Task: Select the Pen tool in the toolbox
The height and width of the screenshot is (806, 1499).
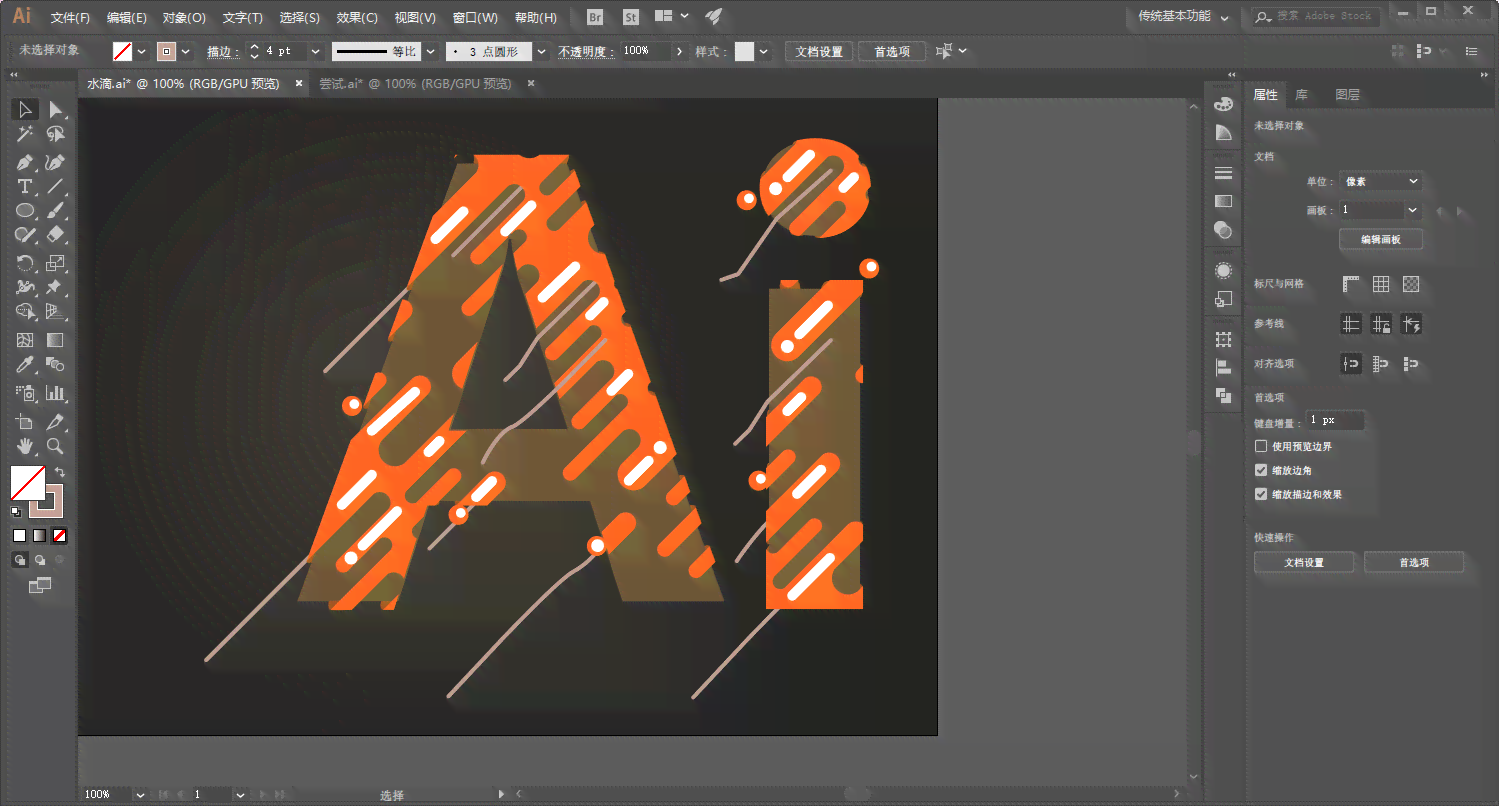Action: [25, 161]
